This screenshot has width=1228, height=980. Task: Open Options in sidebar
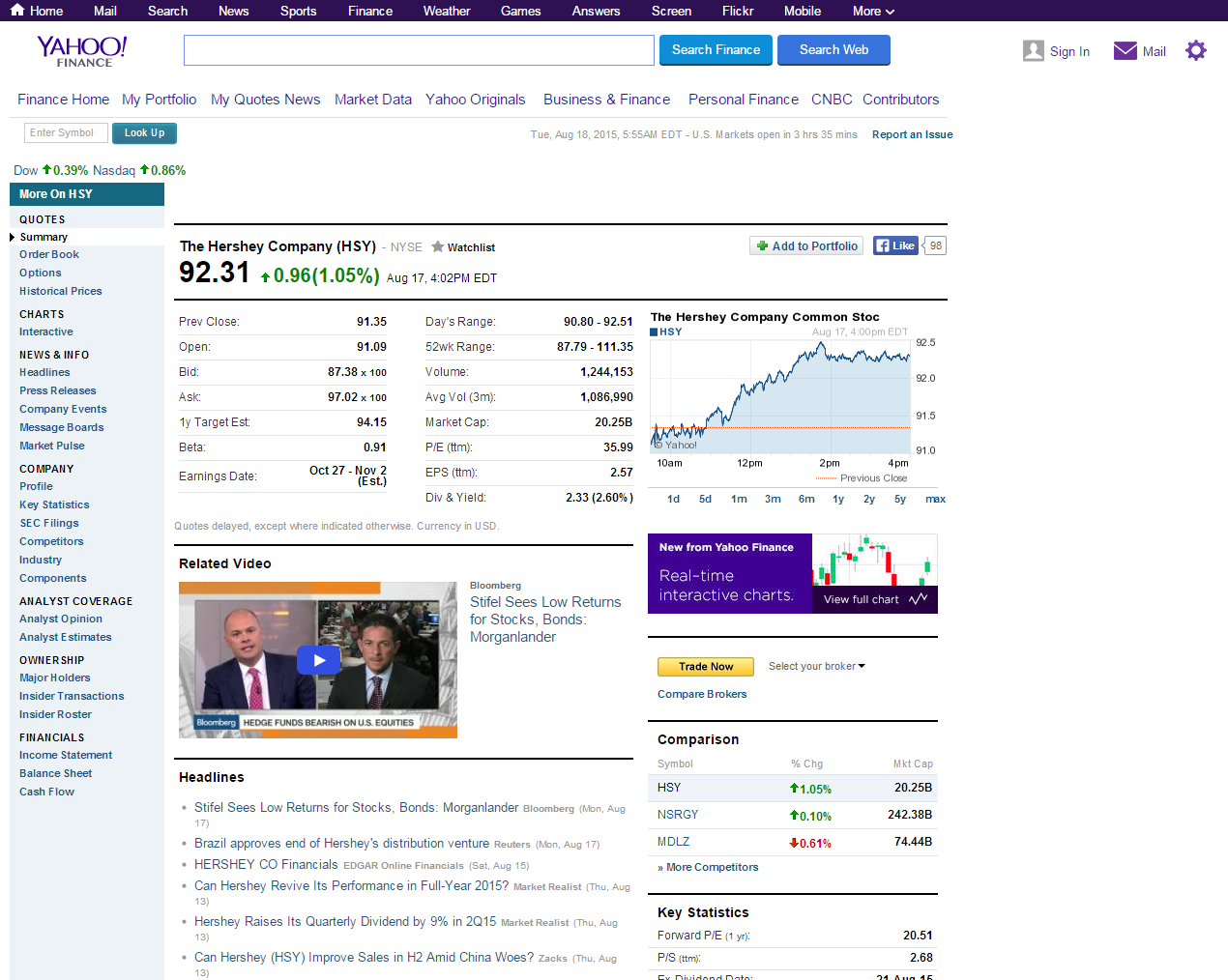tap(40, 273)
